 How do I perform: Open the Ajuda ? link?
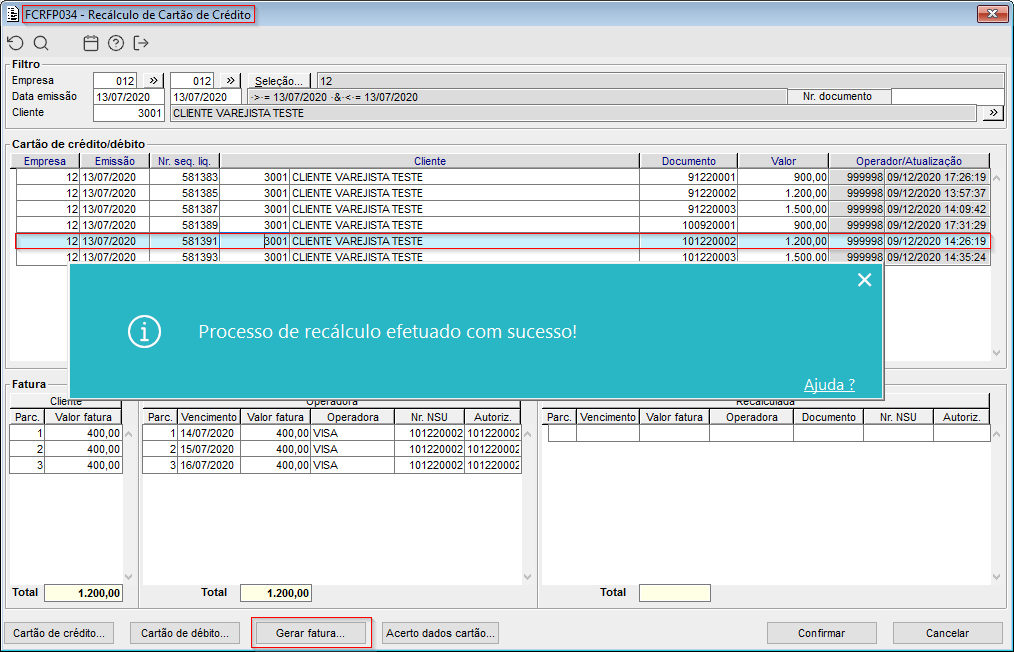(829, 385)
